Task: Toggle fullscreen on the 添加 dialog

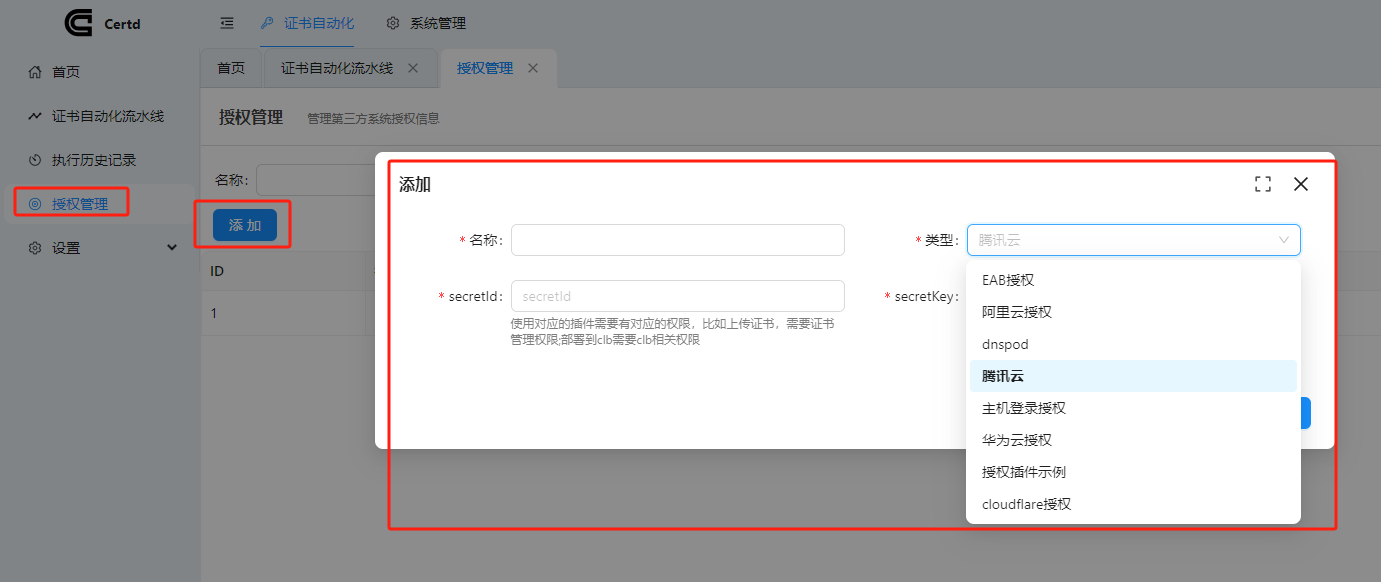Action: click(1263, 184)
